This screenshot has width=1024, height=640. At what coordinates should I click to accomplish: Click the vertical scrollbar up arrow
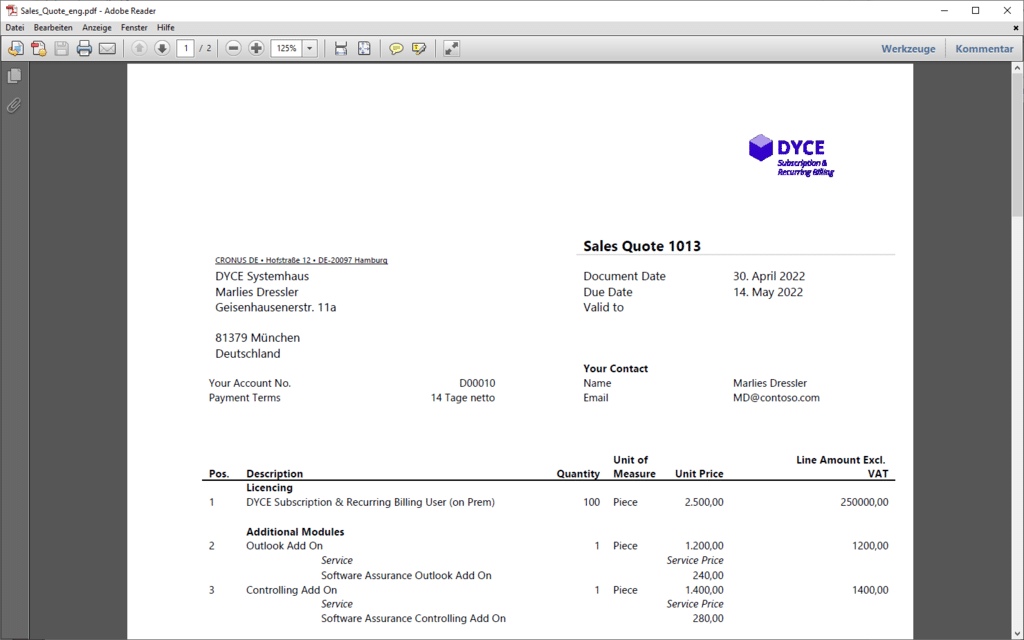[1017, 68]
